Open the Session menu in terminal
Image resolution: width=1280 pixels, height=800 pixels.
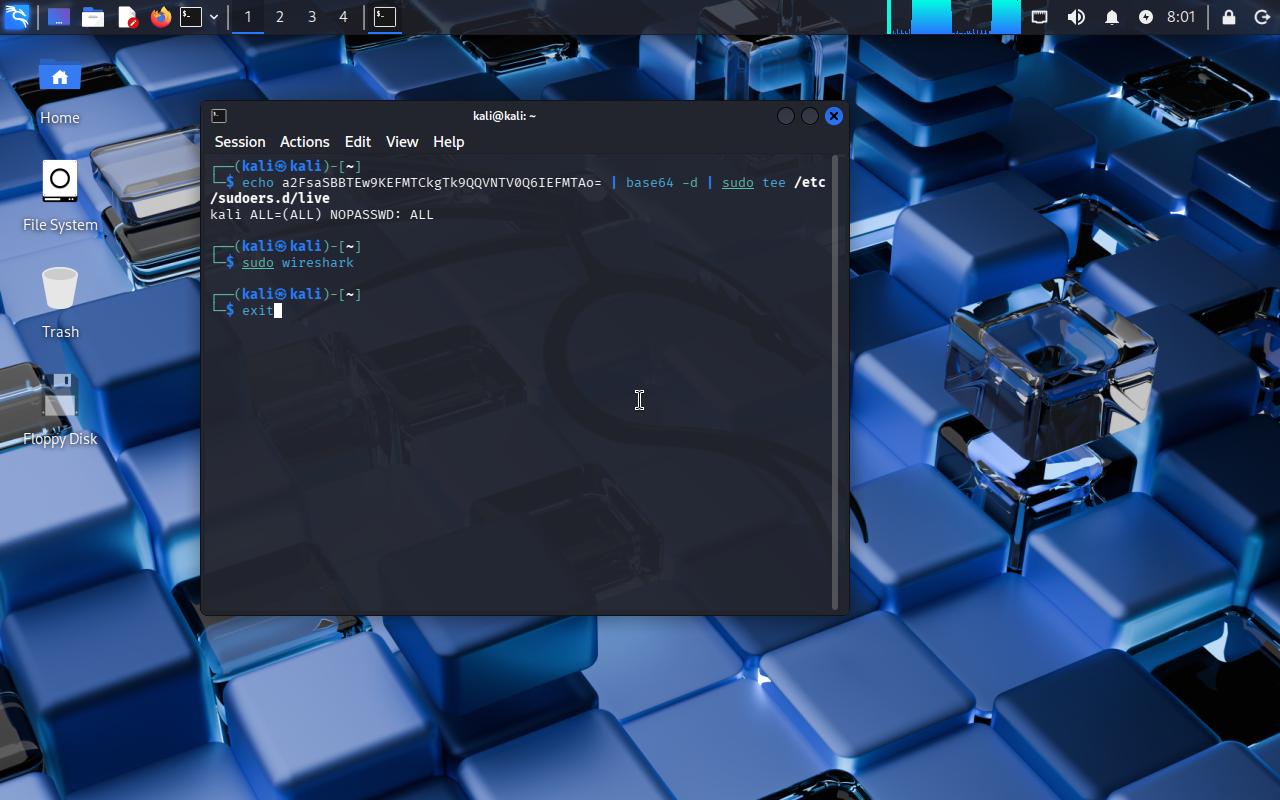point(240,142)
